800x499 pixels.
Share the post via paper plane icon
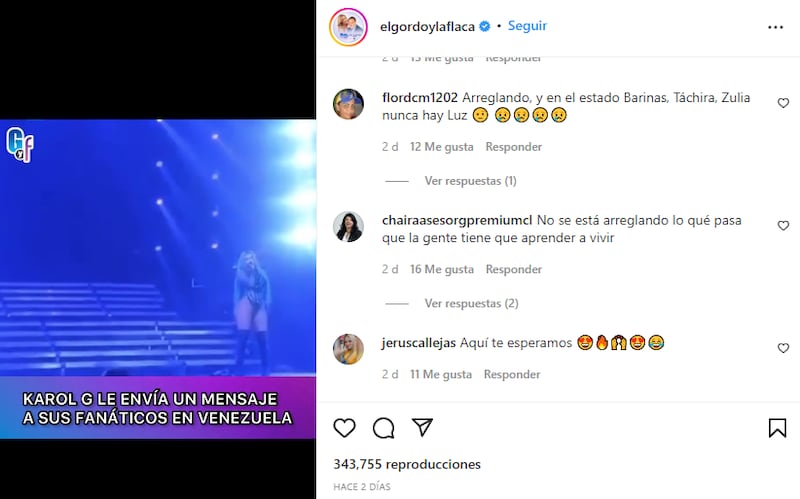(x=422, y=427)
